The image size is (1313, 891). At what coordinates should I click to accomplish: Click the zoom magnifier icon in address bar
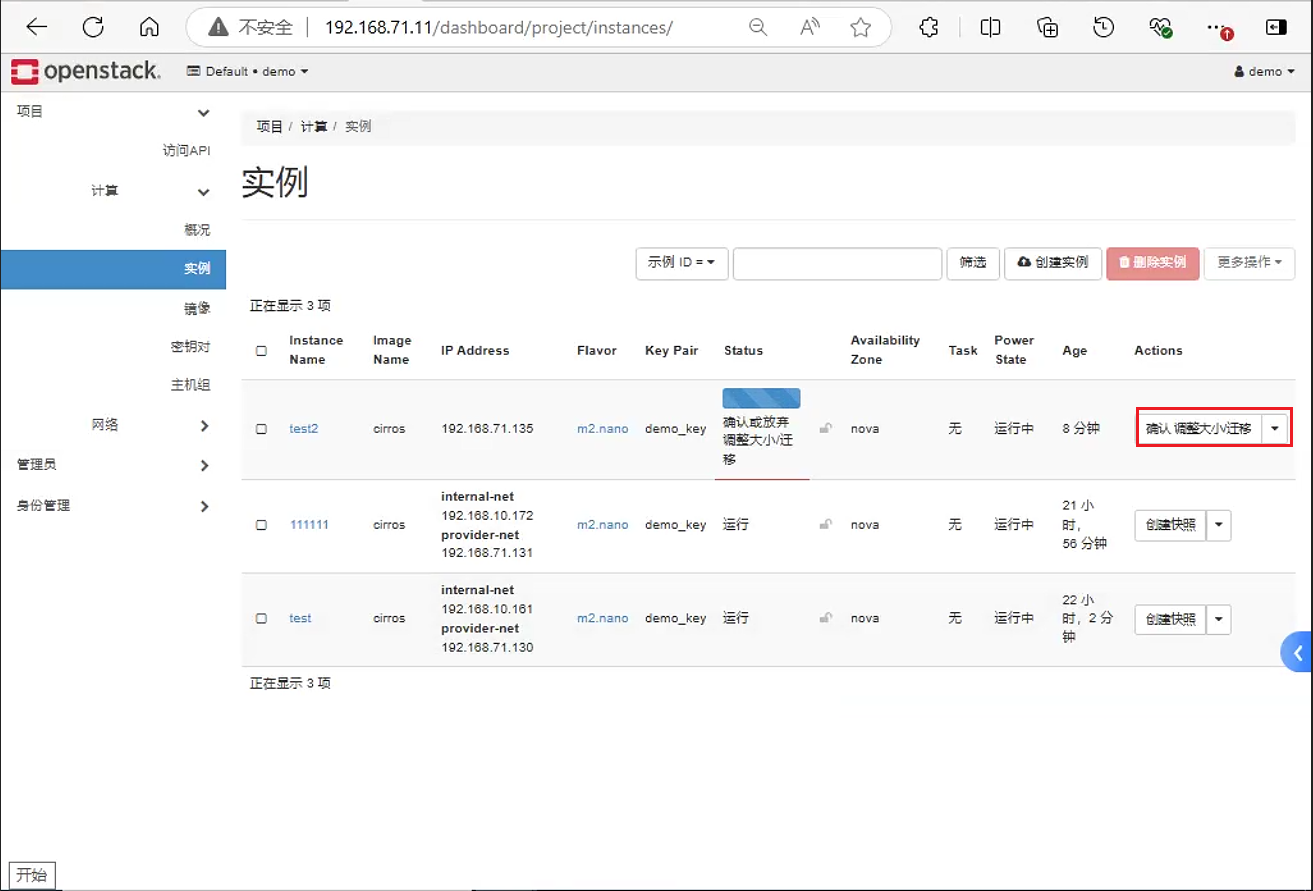click(758, 28)
